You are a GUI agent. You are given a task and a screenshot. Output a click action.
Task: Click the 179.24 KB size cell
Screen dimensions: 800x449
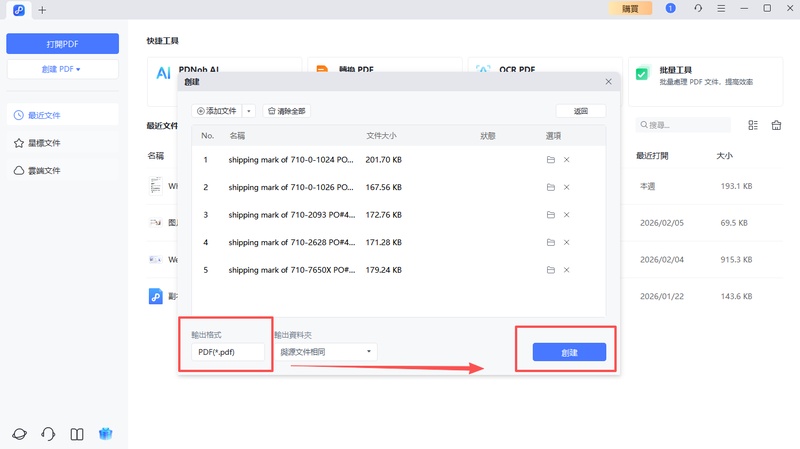(384, 270)
